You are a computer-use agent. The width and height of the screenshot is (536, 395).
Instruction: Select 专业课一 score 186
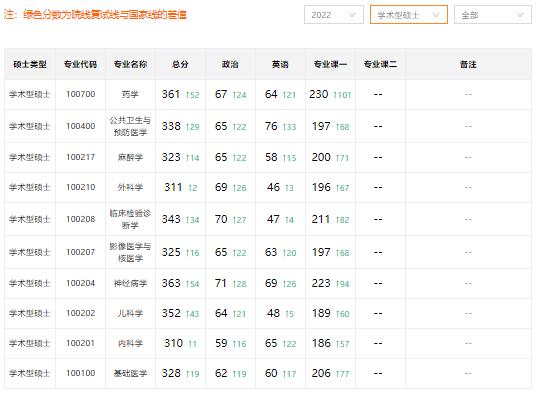pos(321,343)
